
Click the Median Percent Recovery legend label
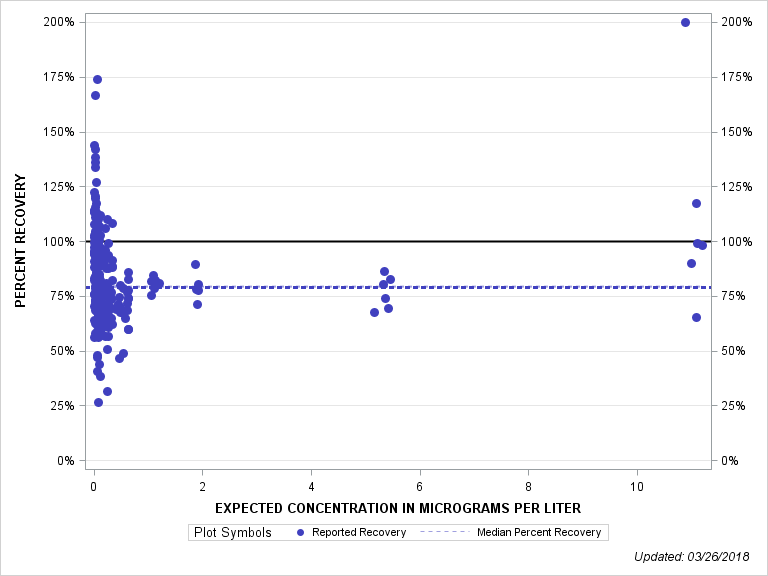[x=540, y=533]
